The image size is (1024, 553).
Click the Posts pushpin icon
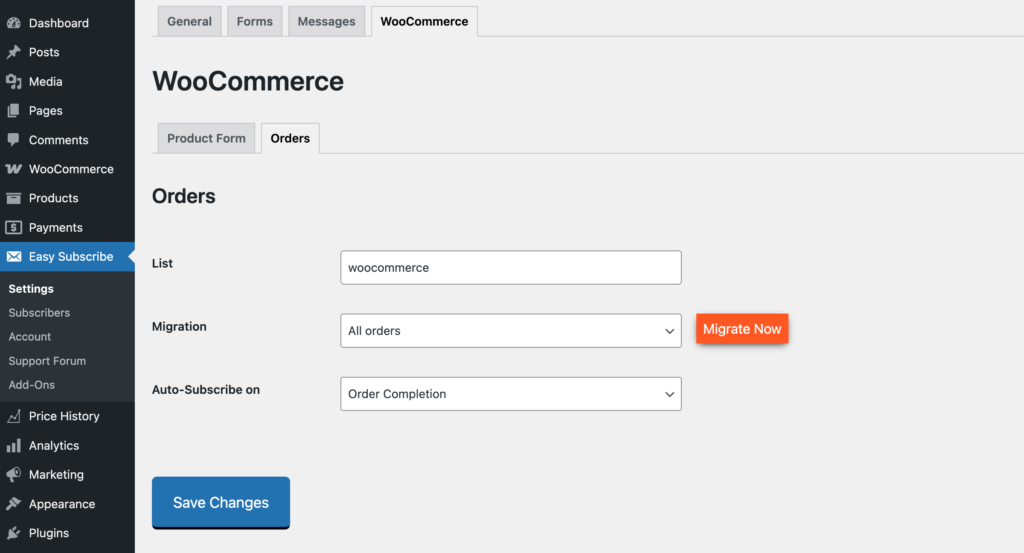coord(14,52)
